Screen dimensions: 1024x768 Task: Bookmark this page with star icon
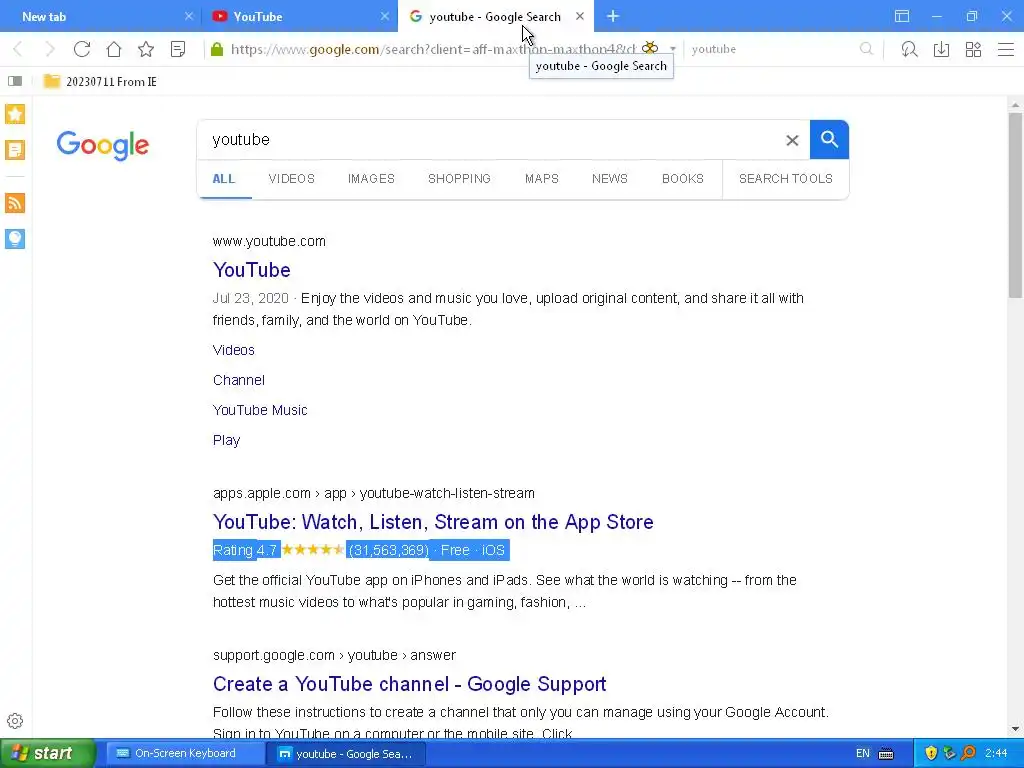pos(146,49)
